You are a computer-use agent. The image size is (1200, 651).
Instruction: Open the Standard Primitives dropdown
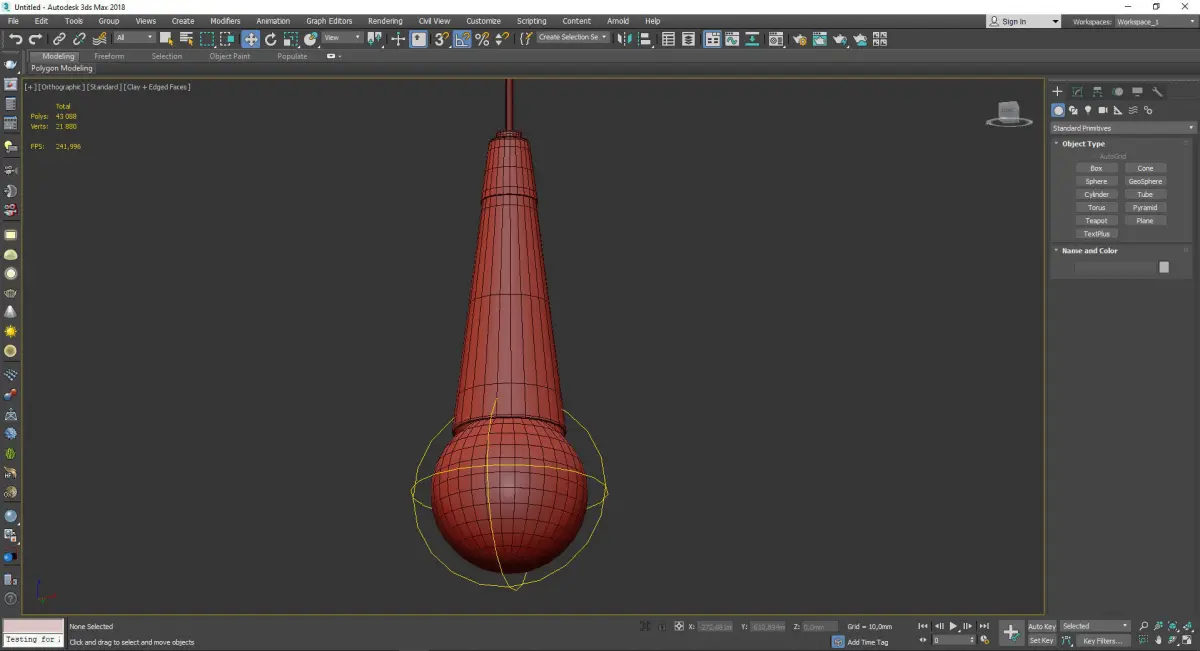[1122, 128]
